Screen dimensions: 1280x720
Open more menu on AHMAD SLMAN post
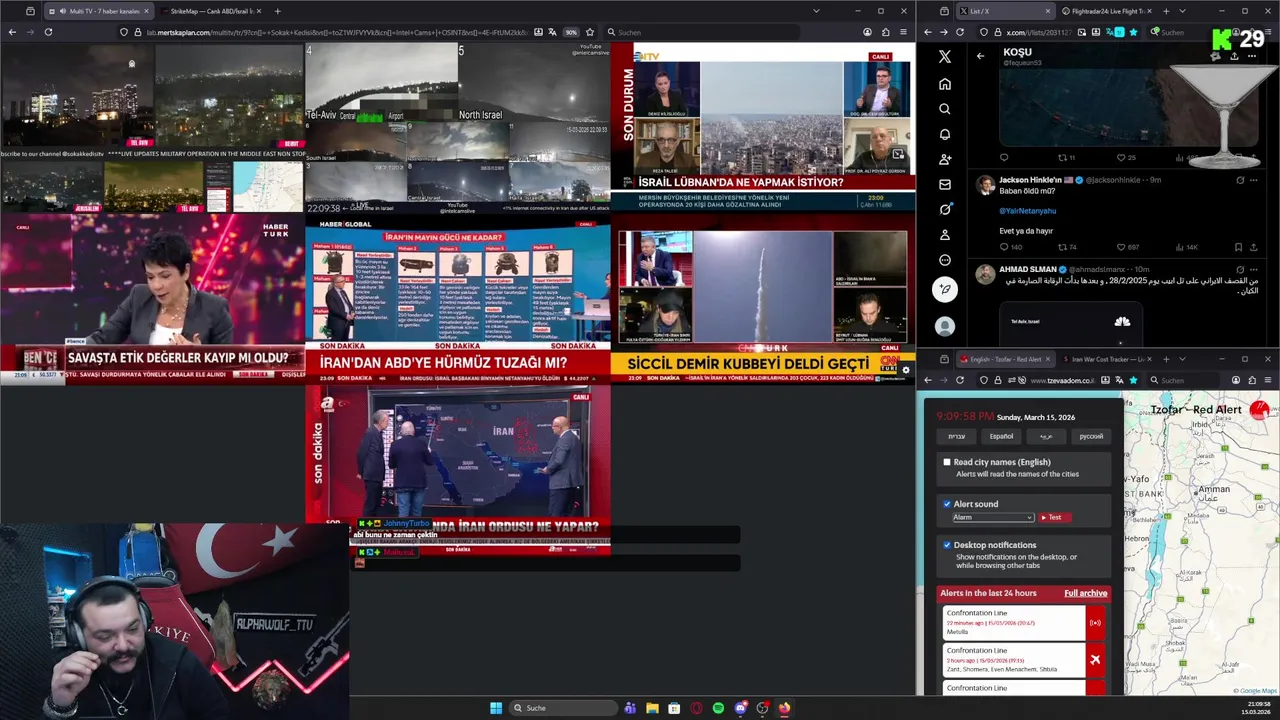tap(1254, 269)
